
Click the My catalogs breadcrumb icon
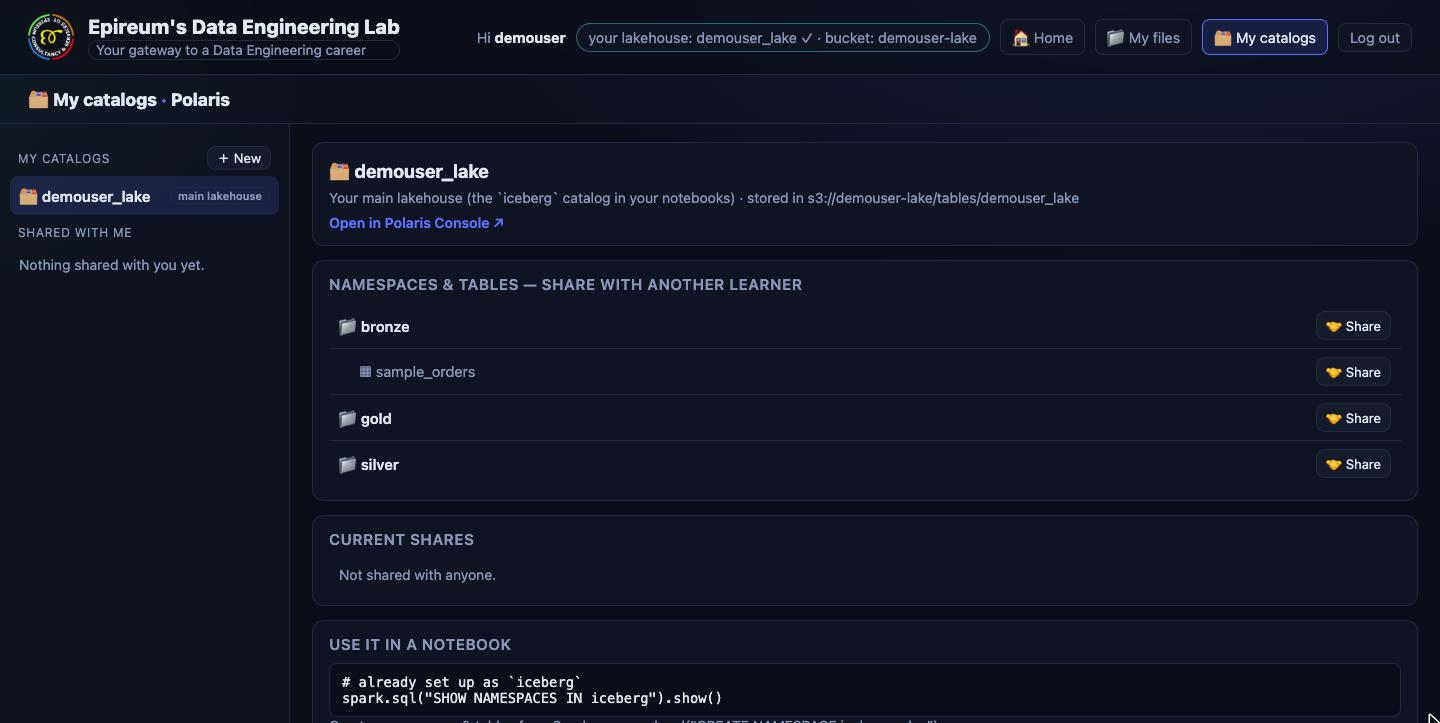pos(38,99)
